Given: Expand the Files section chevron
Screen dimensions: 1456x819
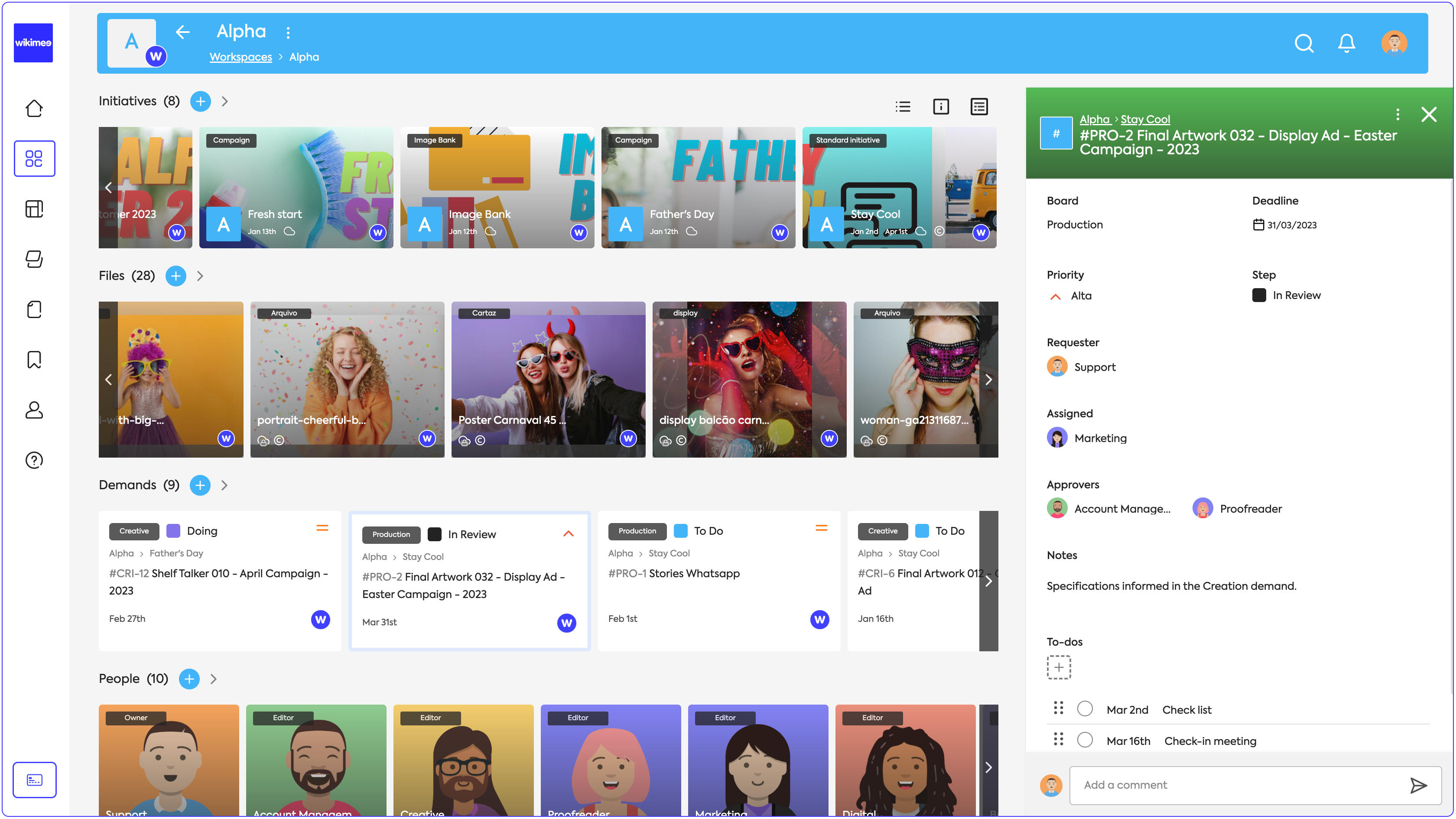Looking at the screenshot, I should point(200,276).
